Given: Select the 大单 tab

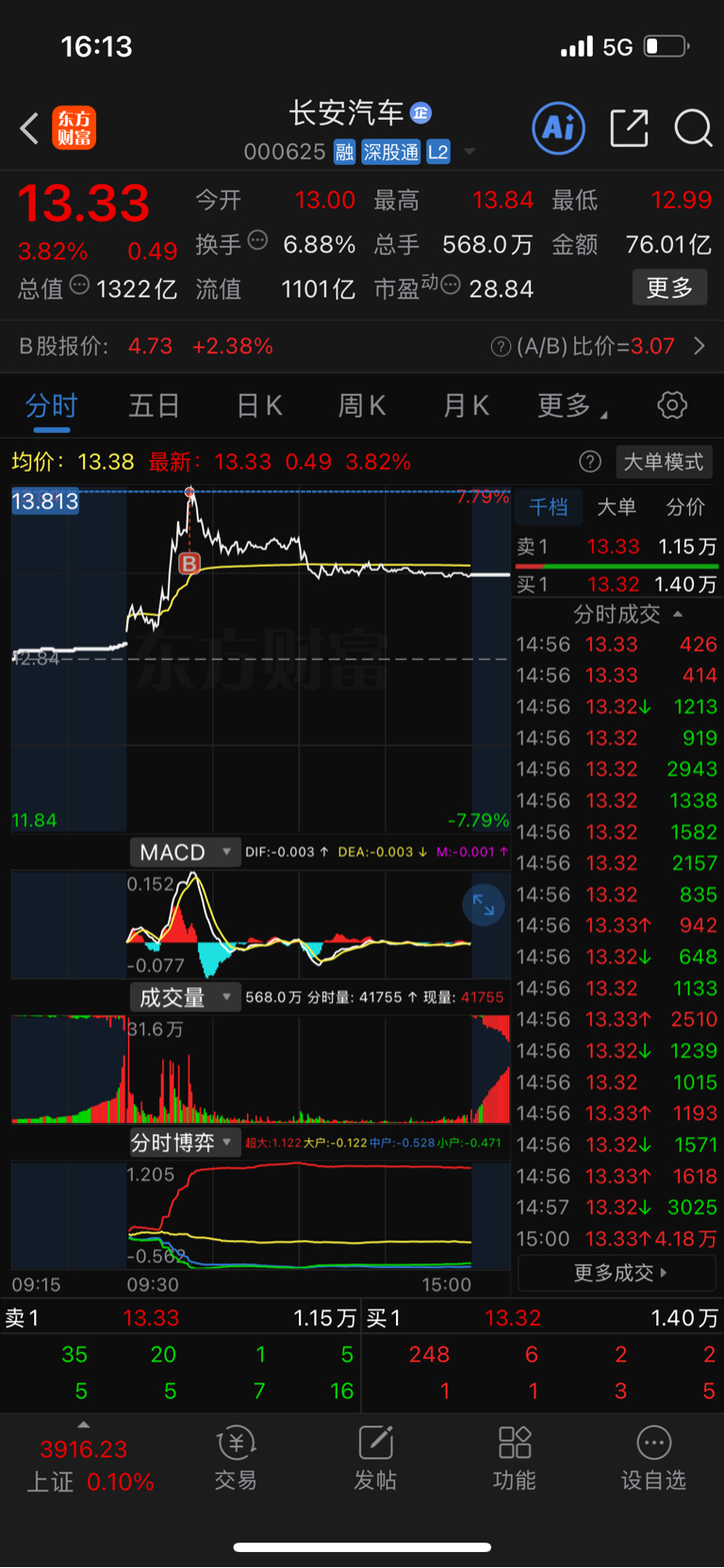Looking at the screenshot, I should tap(617, 507).
